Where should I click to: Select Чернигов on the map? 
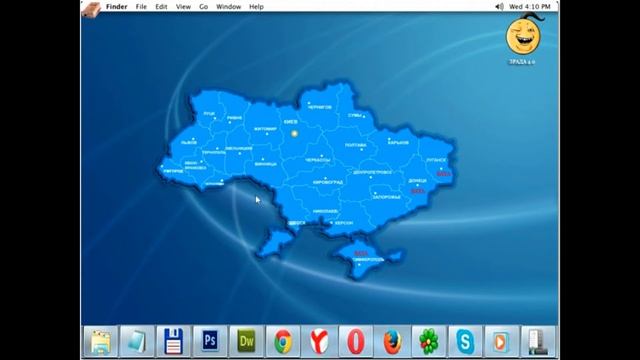[x=320, y=107]
